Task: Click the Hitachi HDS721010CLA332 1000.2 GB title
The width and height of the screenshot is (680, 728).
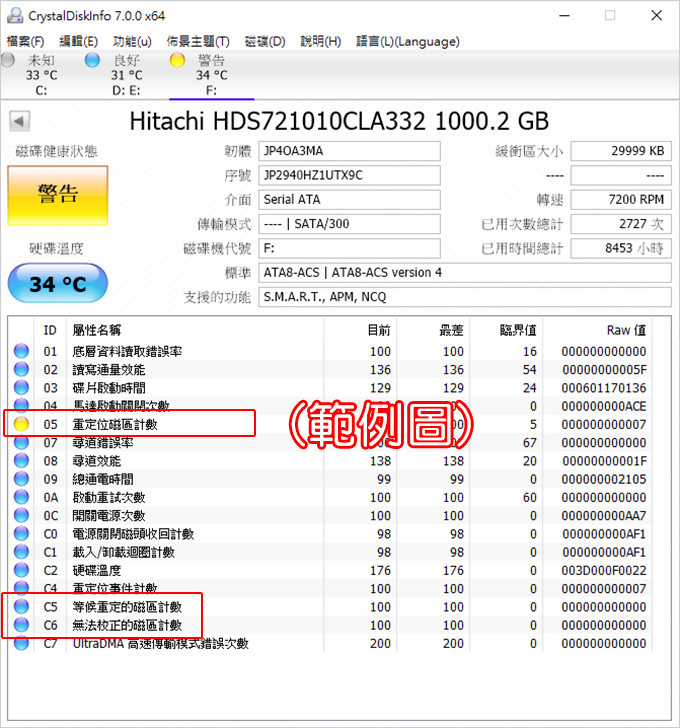Action: coord(339,121)
